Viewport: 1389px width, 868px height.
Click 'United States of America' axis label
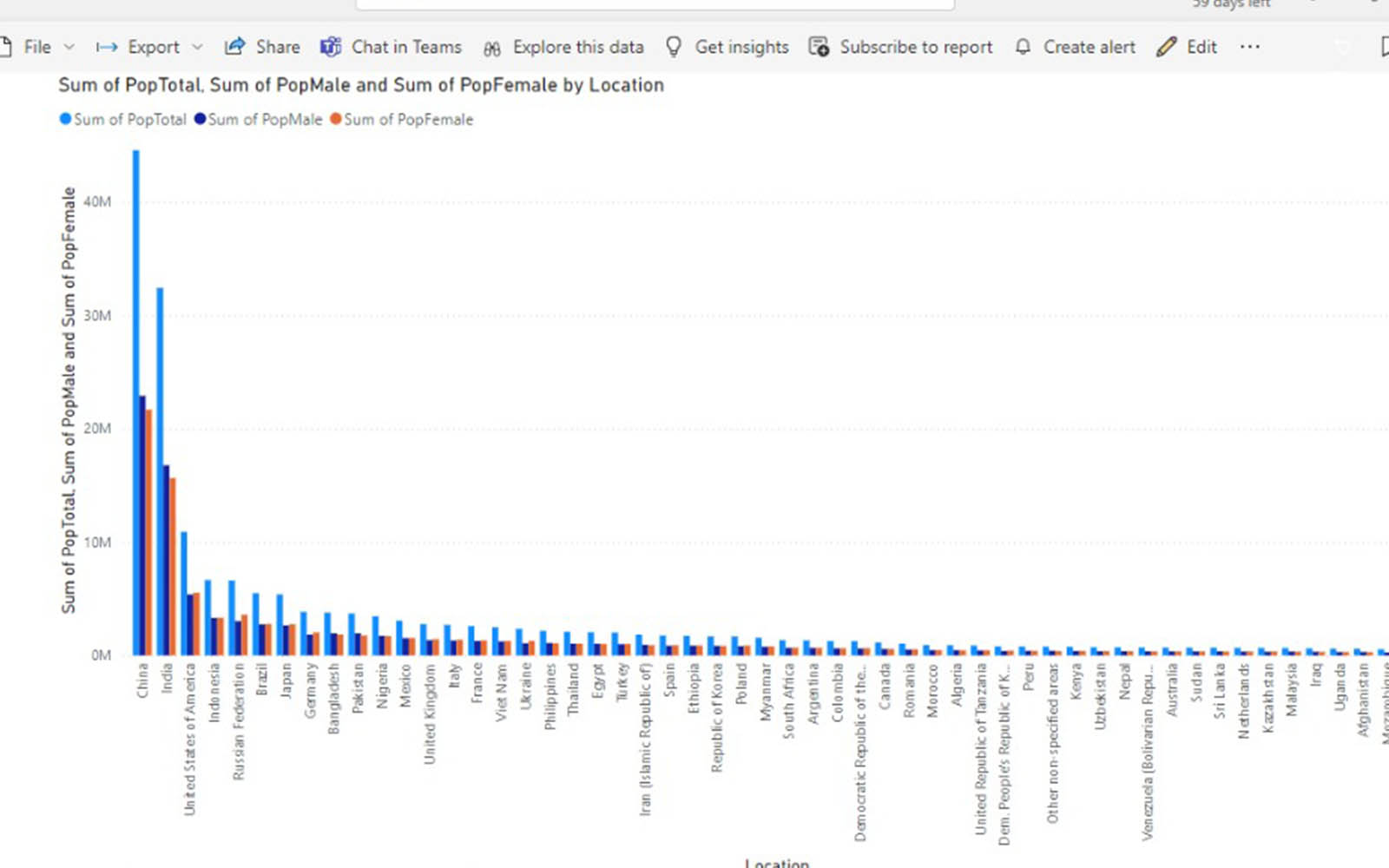(x=190, y=740)
